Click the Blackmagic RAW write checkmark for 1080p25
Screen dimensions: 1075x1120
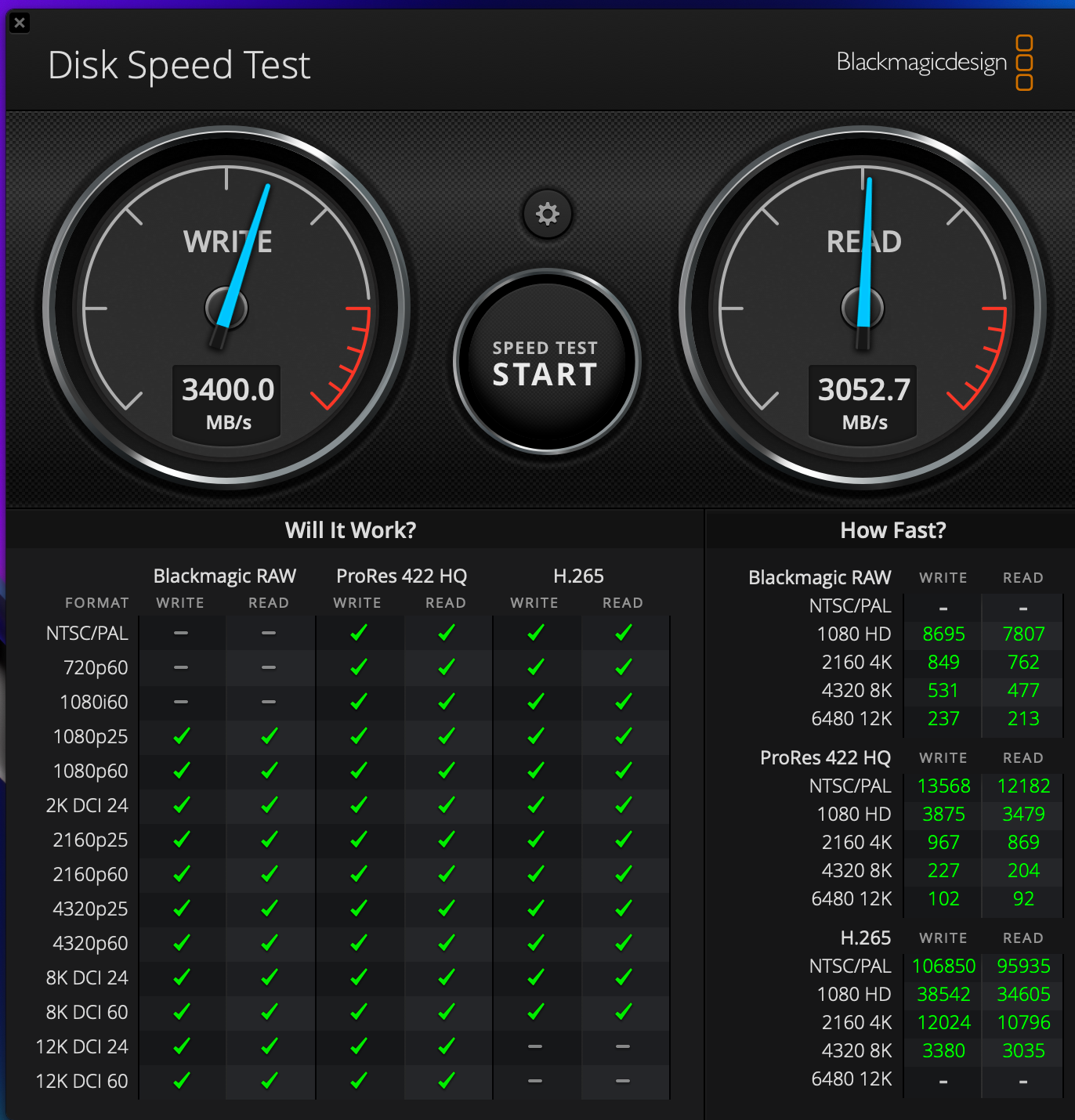(181, 736)
